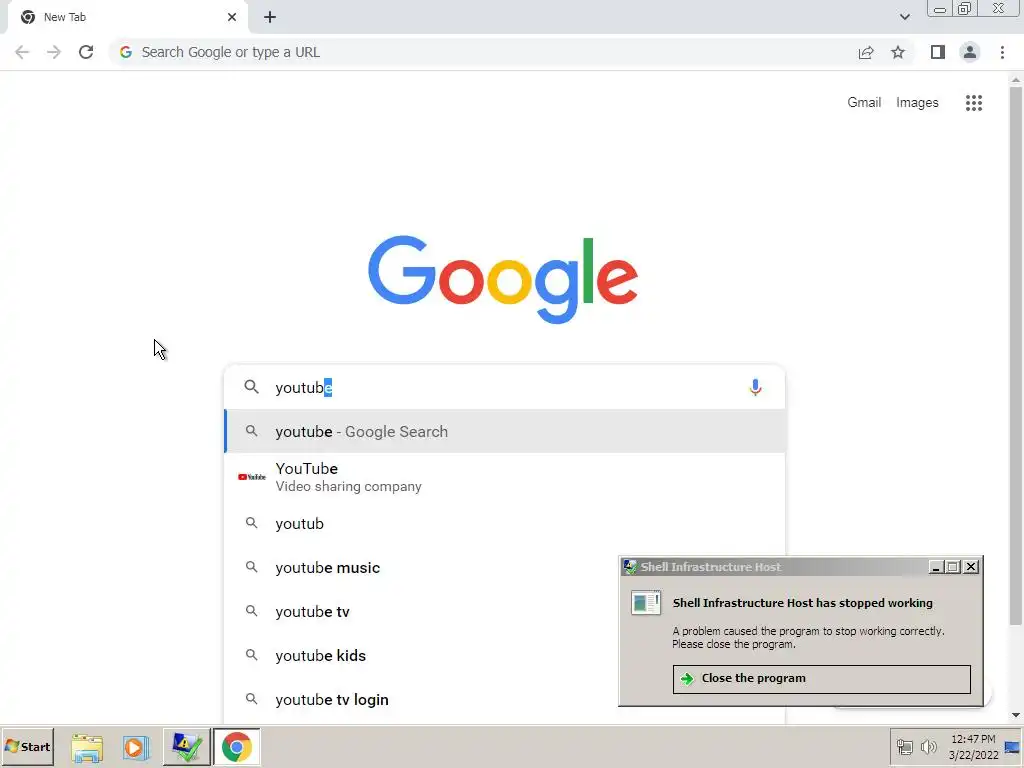Viewport: 1024px width, 768px height.
Task: Choose the YouTube Video sharing company suggestion
Action: coord(504,477)
